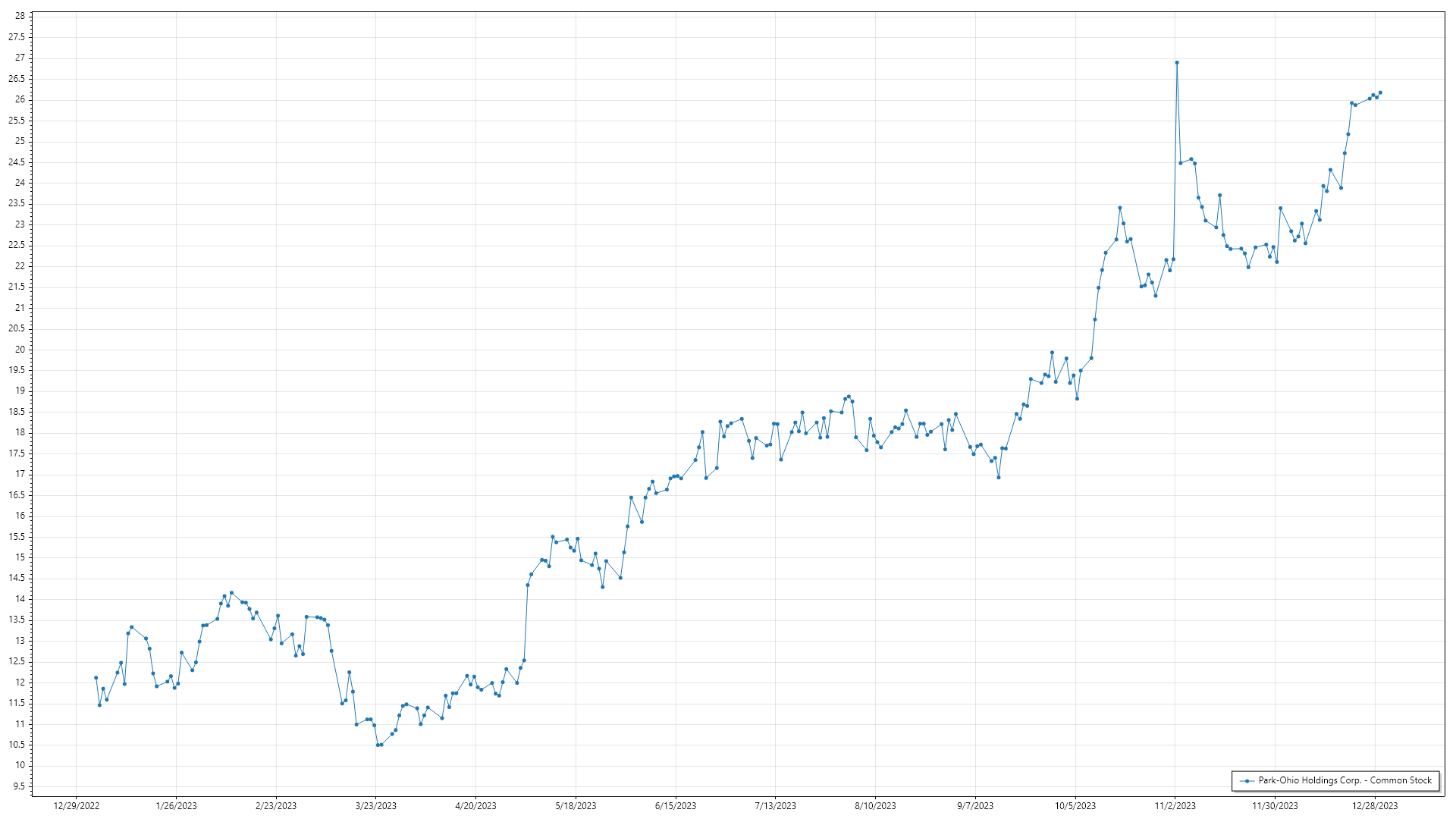This screenshot has height=819, width=1456.
Task: Click the 8/10/2023 x-axis date label
Action: pos(875,806)
